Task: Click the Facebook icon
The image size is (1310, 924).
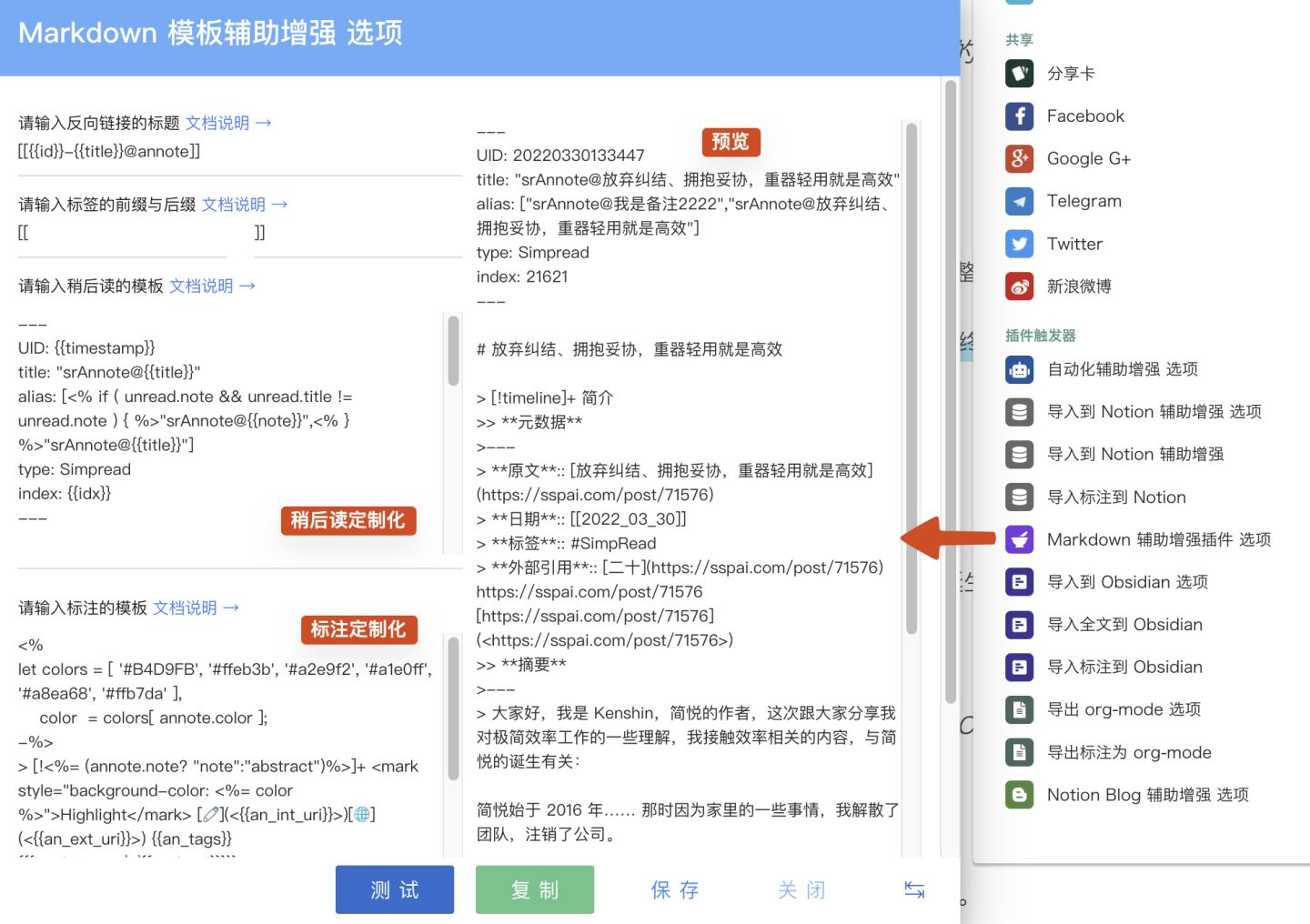Action: [x=1019, y=116]
